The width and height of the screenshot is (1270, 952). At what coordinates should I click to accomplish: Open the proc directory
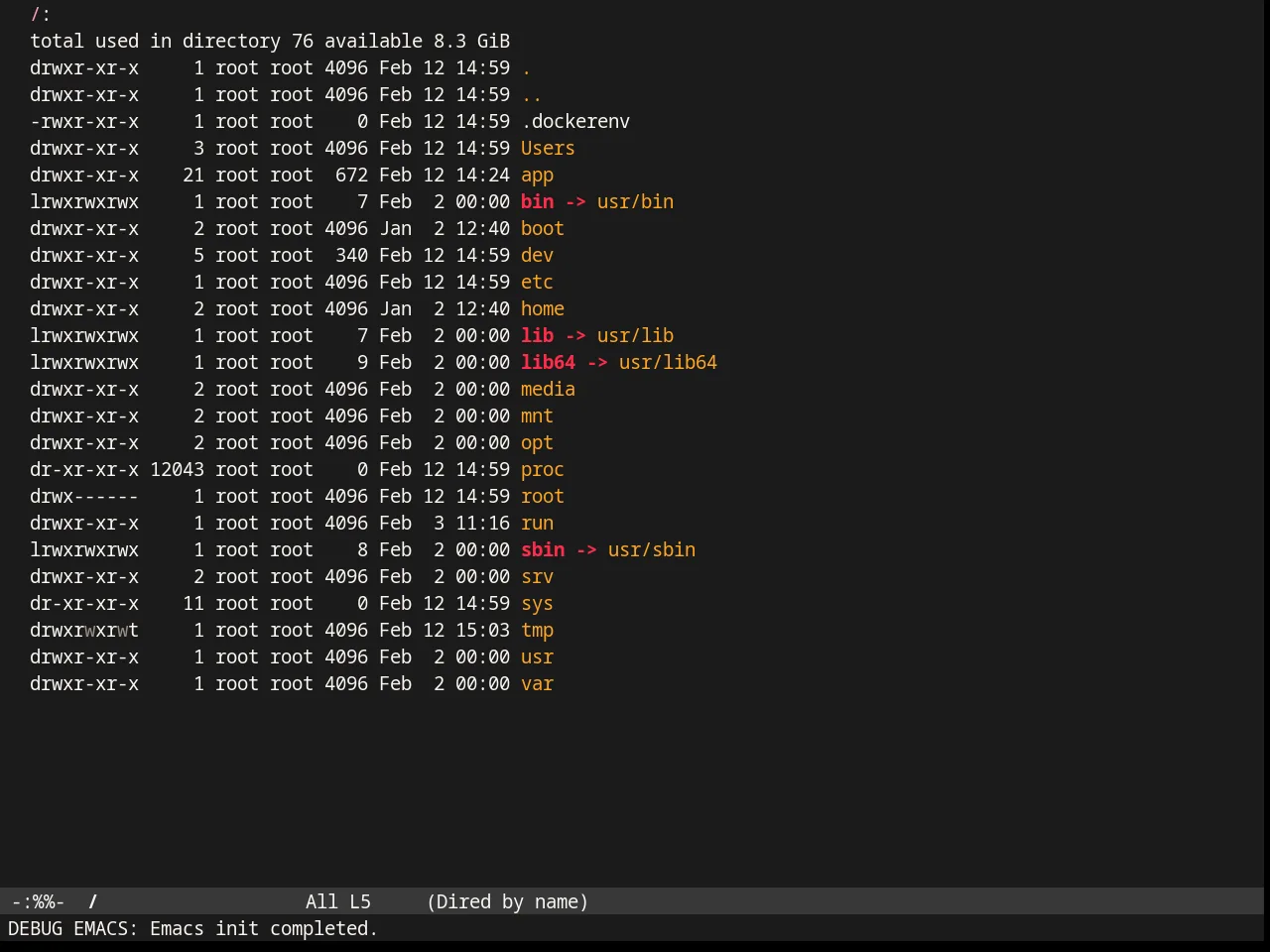point(543,469)
